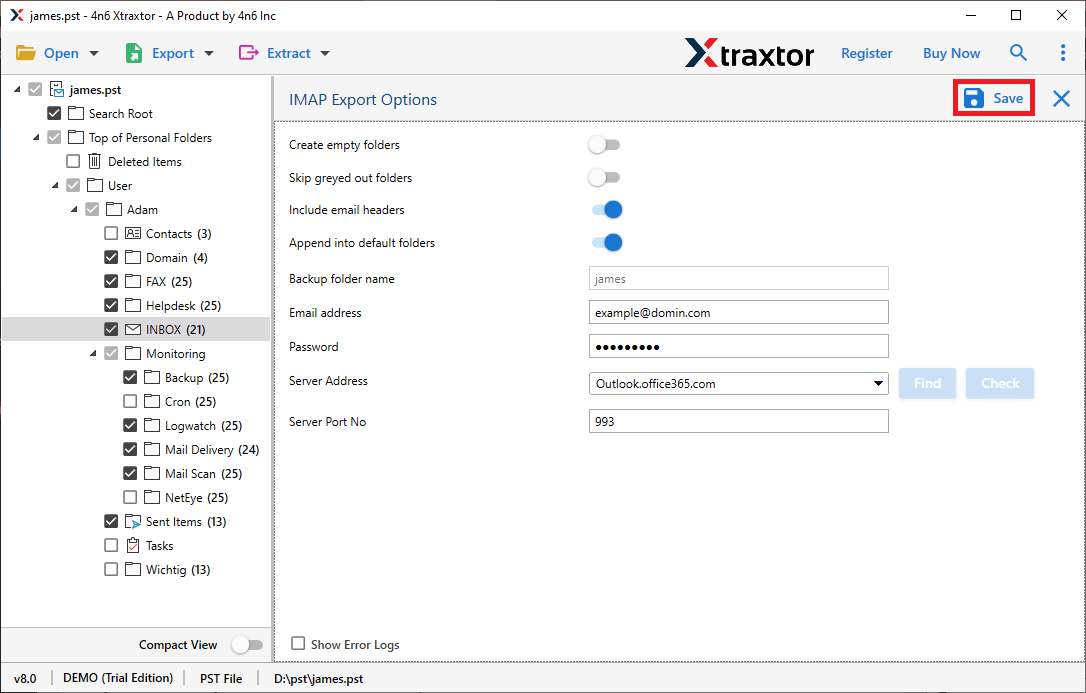Open the Server Address dropdown

tap(878, 384)
